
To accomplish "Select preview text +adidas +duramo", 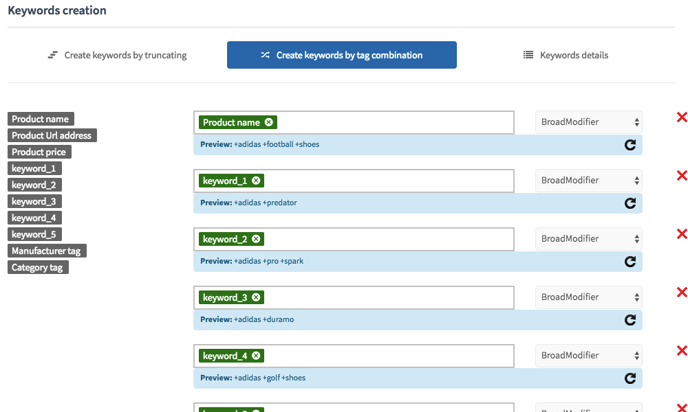I will click(x=264, y=319).
